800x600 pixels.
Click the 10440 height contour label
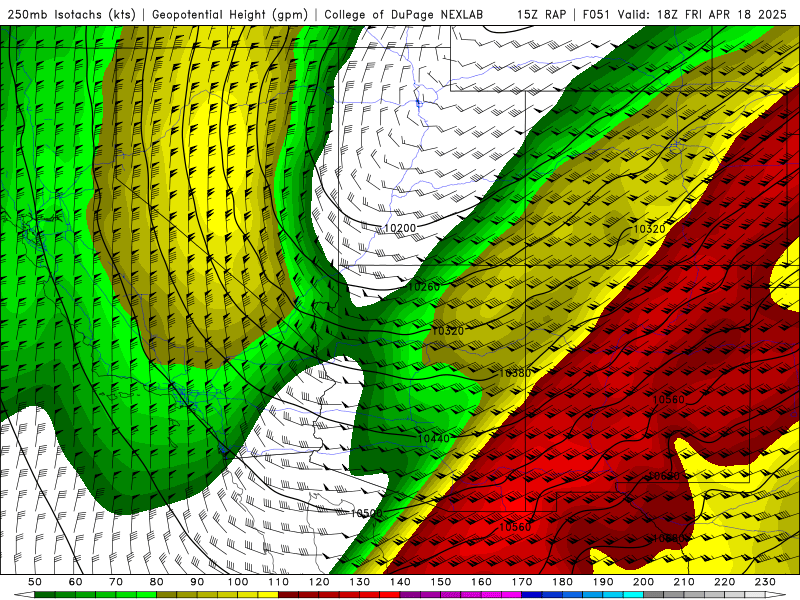tap(434, 438)
